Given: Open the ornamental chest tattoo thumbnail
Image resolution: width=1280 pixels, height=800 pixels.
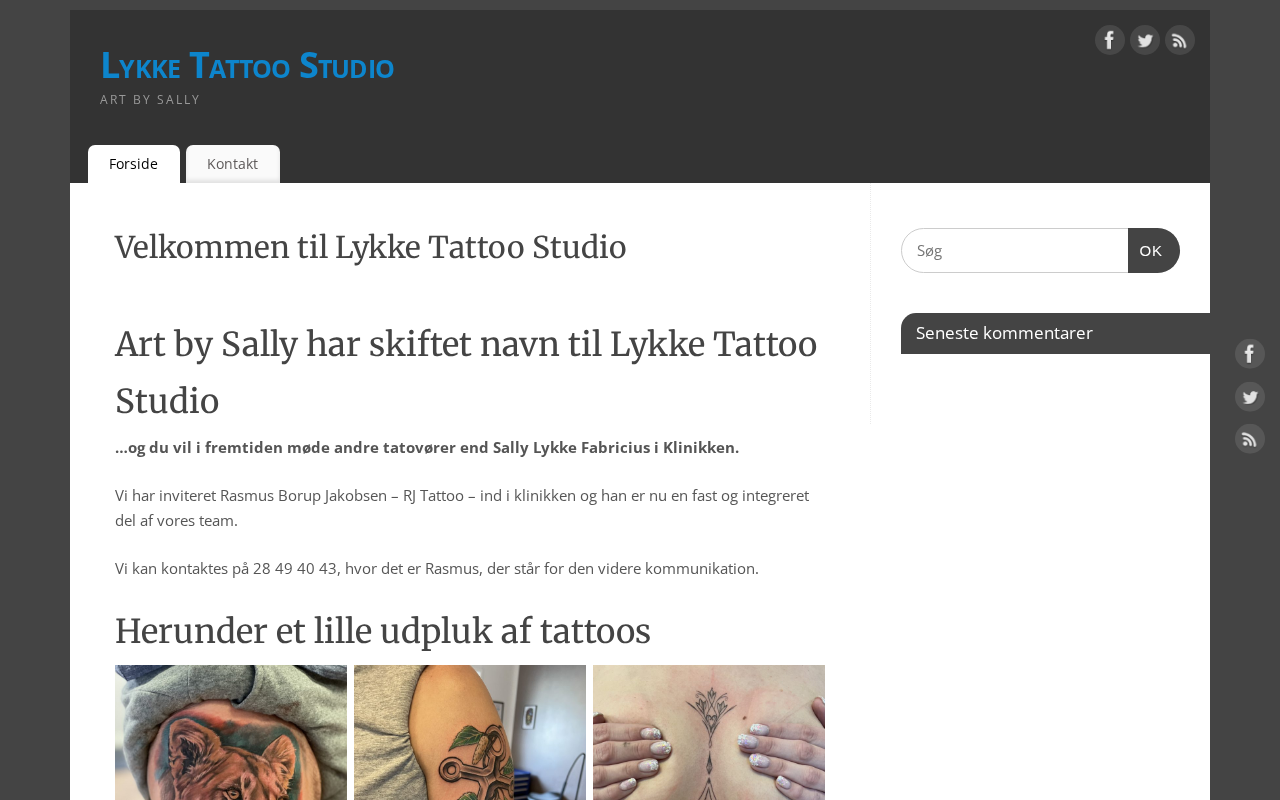Looking at the screenshot, I should pos(709,732).
